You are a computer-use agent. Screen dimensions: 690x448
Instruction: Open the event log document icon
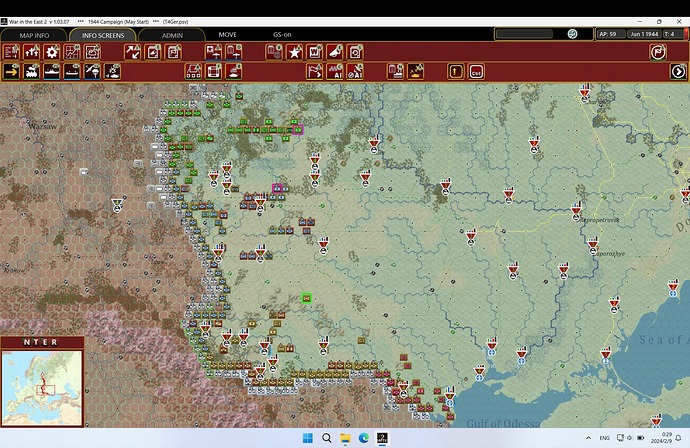click(153, 52)
